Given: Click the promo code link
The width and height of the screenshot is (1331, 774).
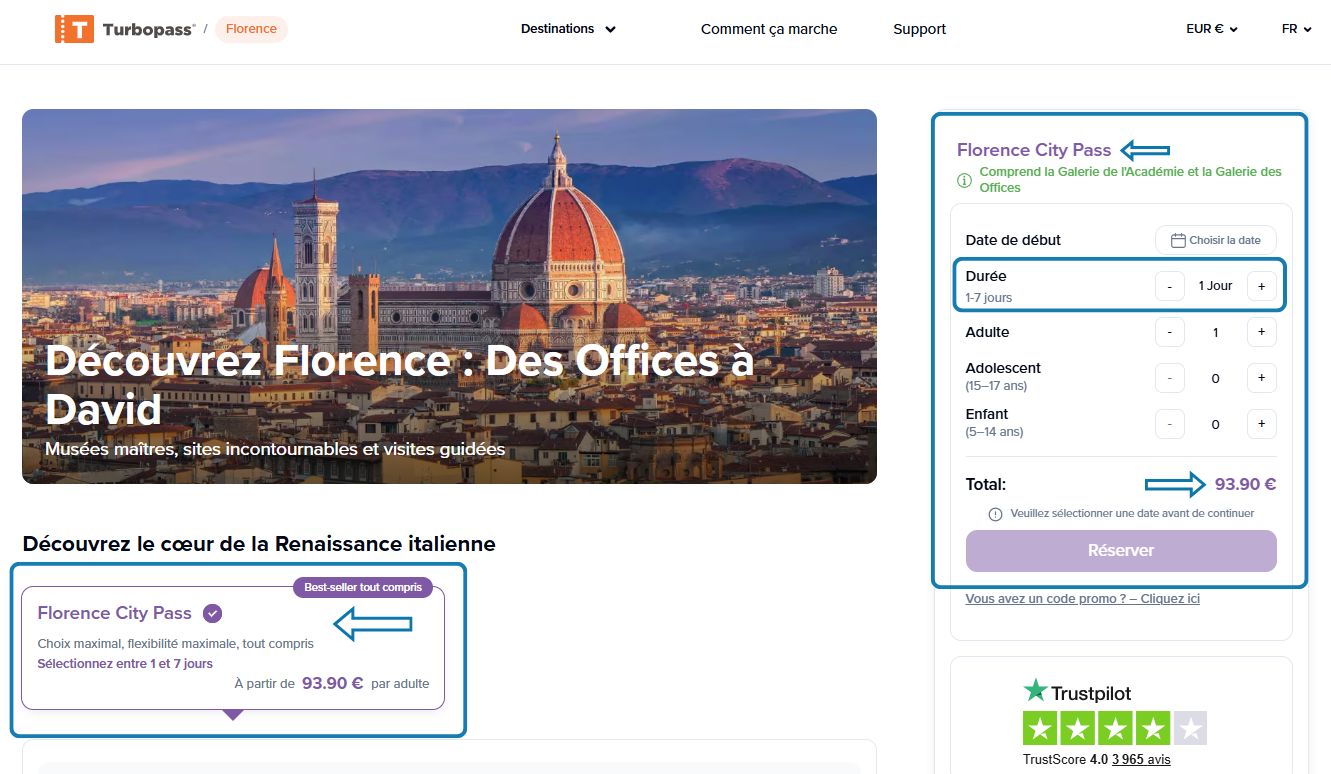Looking at the screenshot, I should click(1082, 599).
